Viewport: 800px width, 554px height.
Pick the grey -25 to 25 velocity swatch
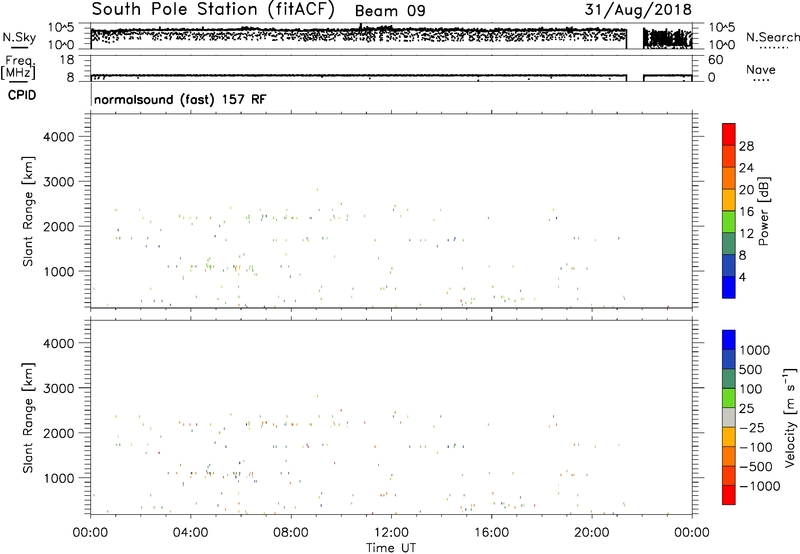[x=729, y=418]
